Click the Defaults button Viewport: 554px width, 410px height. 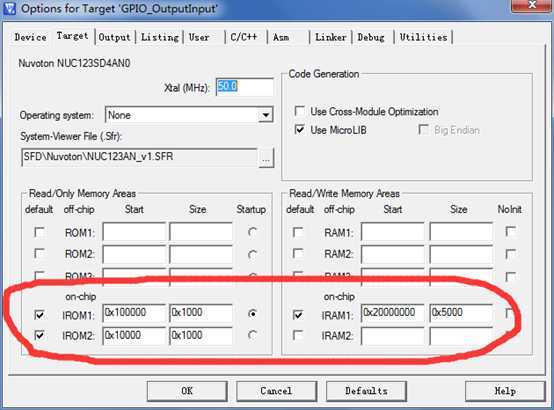click(x=366, y=391)
